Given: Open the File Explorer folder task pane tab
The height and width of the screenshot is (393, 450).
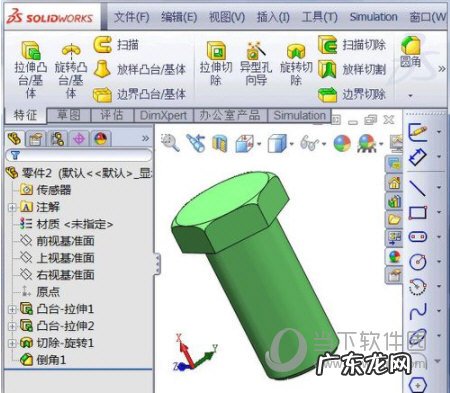Looking at the screenshot, I should click(394, 219).
